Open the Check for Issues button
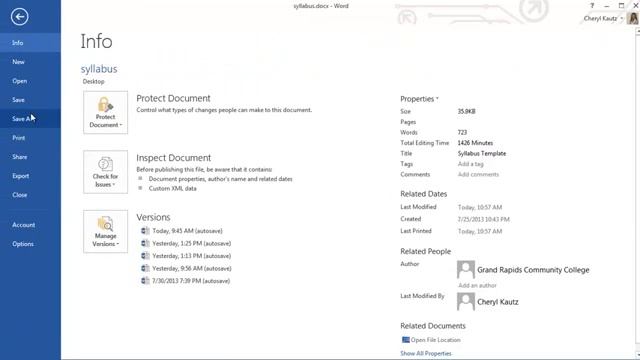The height and width of the screenshot is (360, 640). point(105,172)
